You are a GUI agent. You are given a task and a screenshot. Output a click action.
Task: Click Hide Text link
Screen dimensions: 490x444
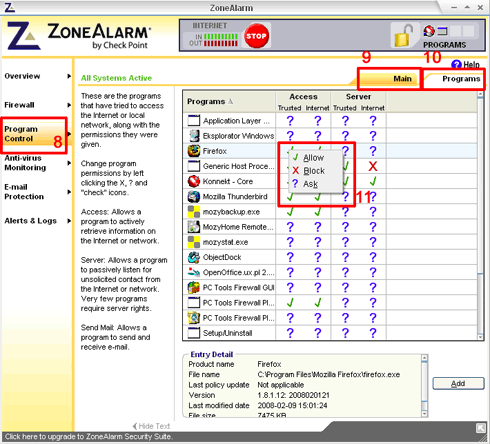click(x=151, y=426)
